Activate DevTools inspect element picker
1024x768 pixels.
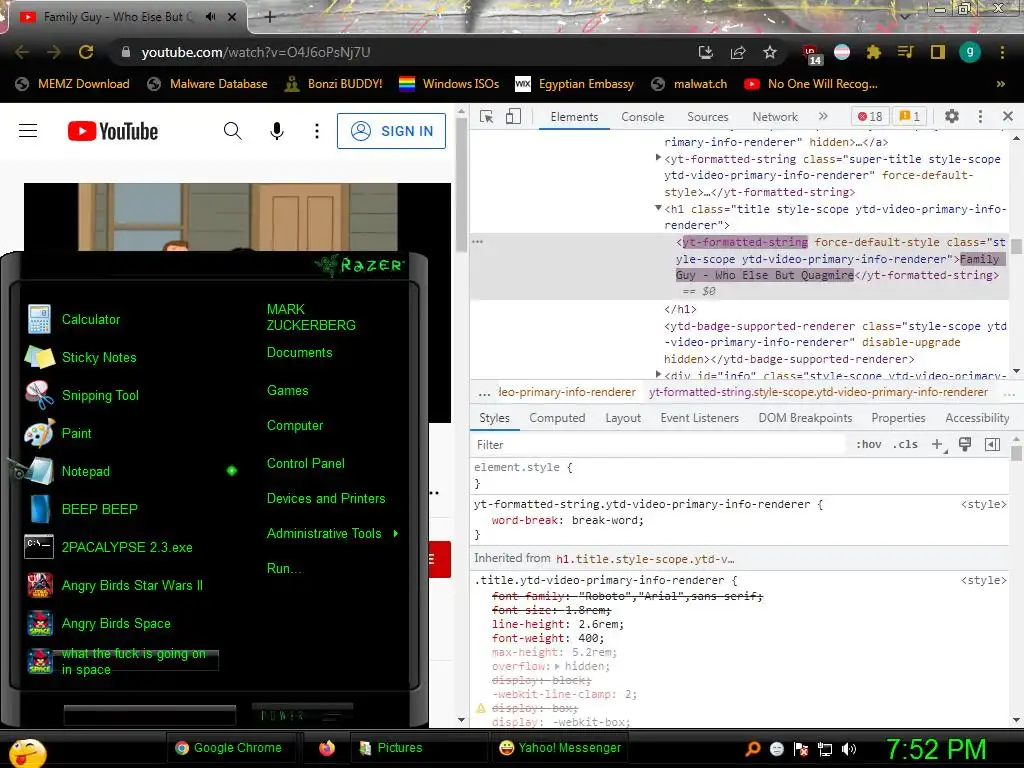coord(487,116)
